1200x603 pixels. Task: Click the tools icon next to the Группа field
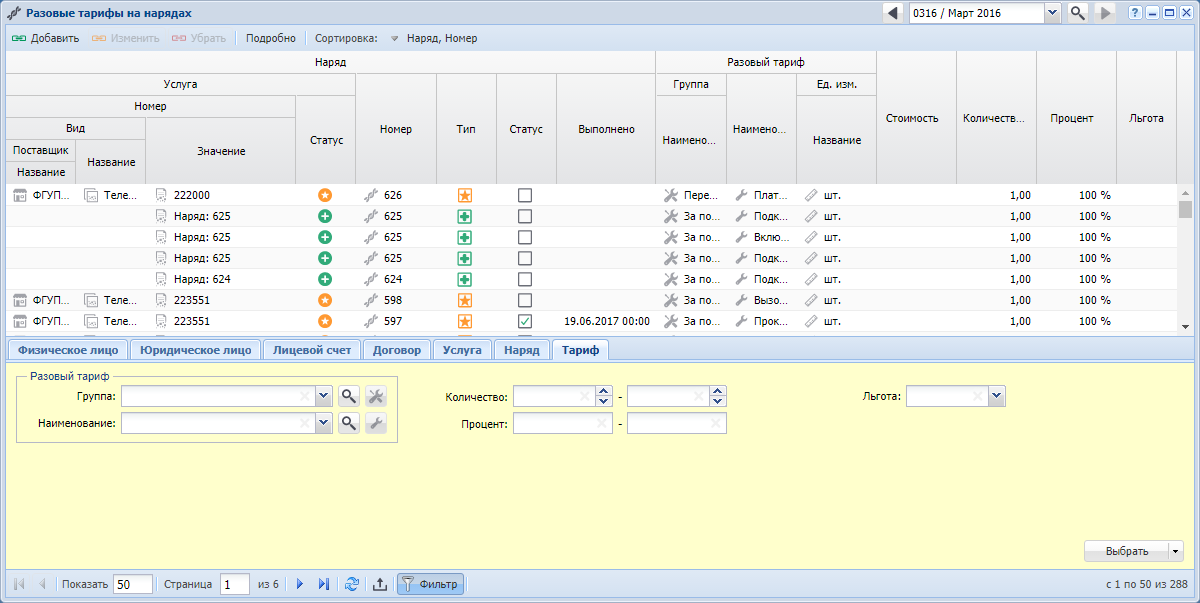click(x=376, y=397)
